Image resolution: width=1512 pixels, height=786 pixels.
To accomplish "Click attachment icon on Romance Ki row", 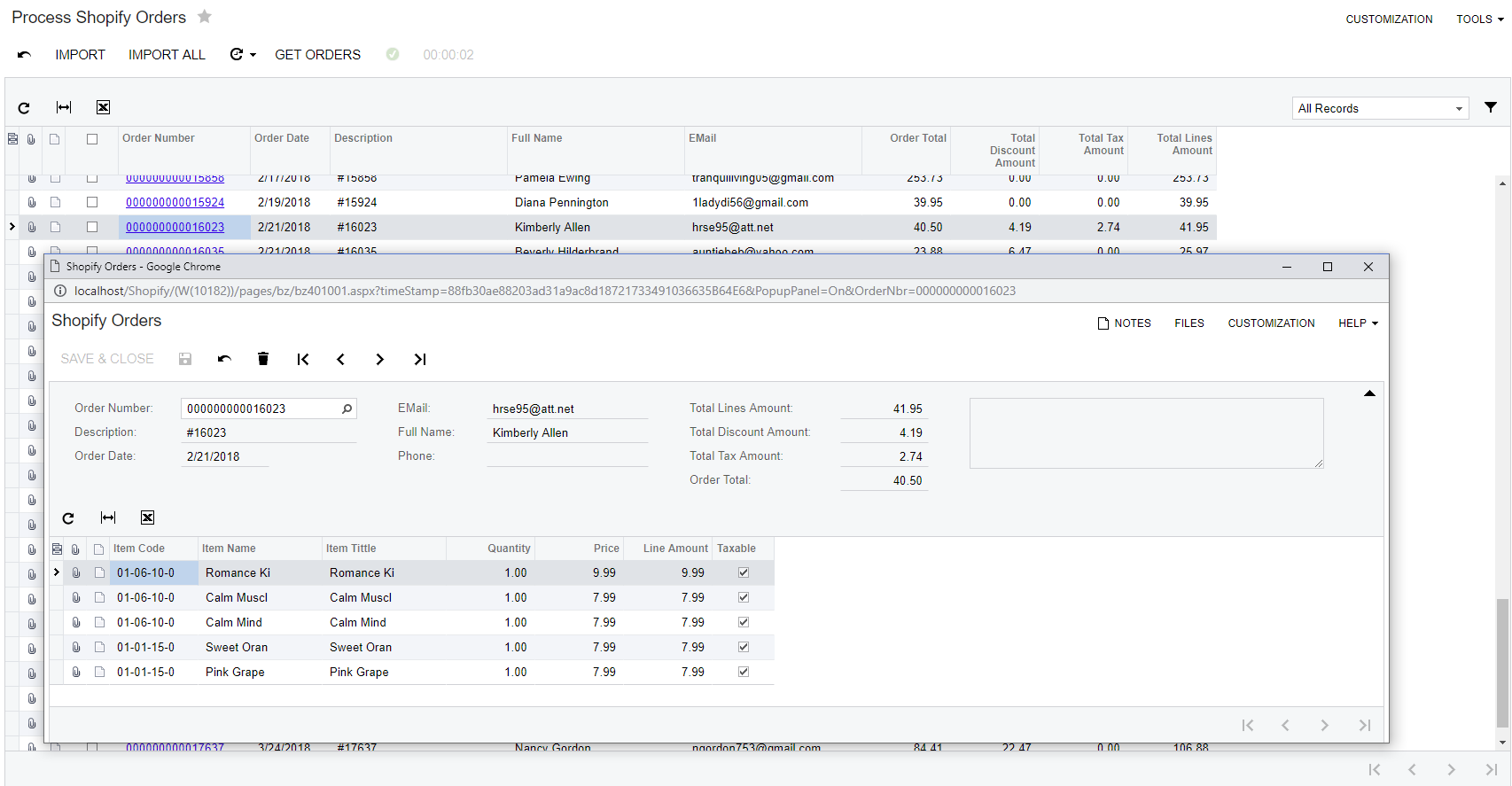I will tap(76, 572).
